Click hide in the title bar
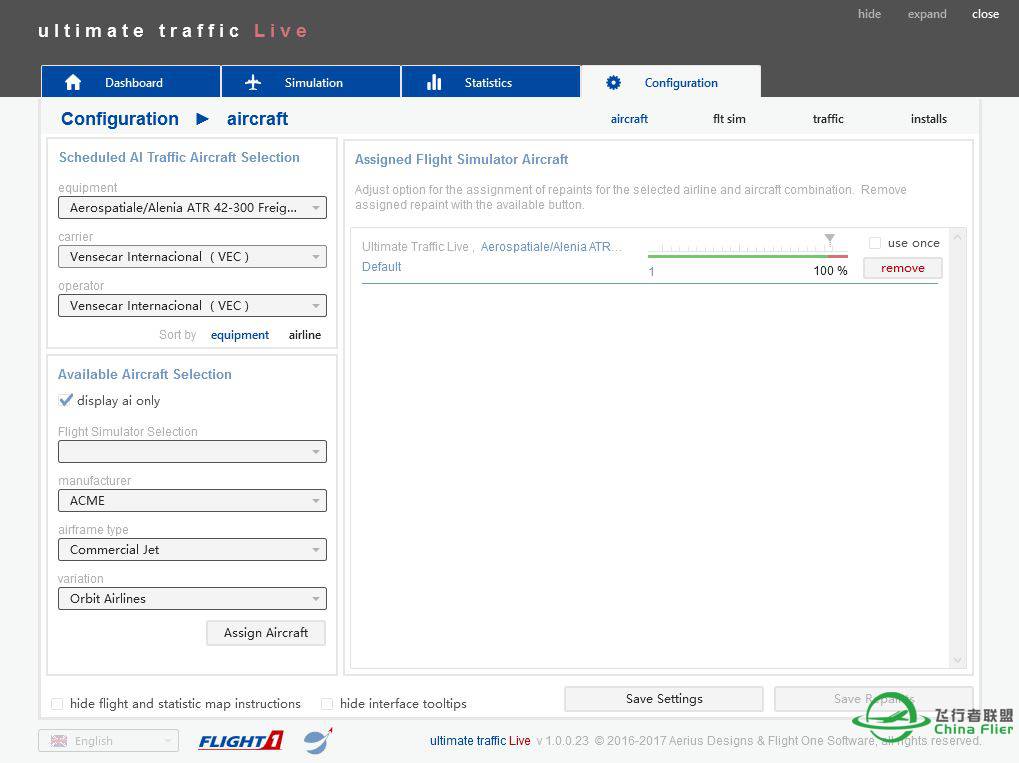 point(869,14)
